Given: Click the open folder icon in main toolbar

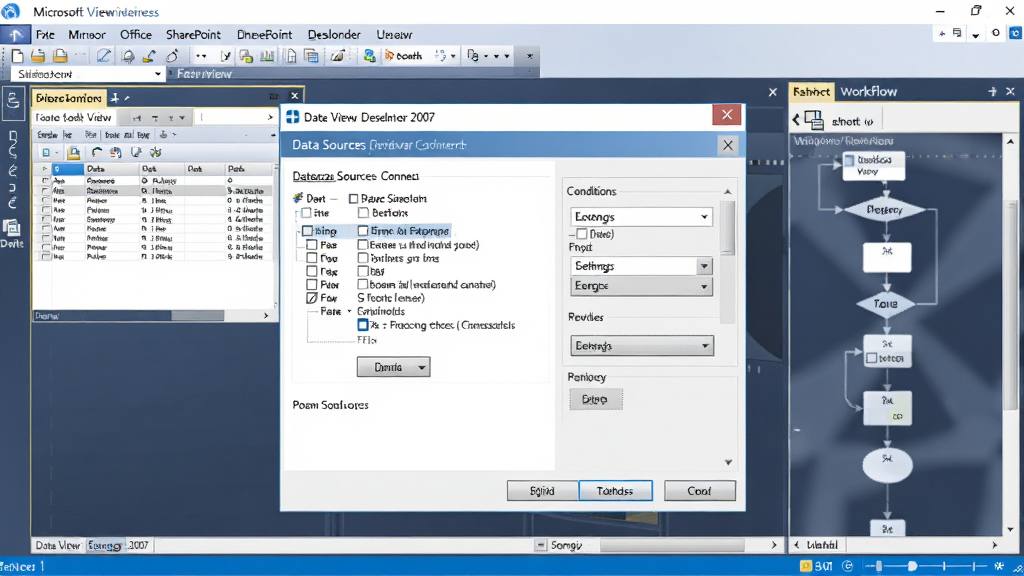Looking at the screenshot, I should (x=39, y=56).
